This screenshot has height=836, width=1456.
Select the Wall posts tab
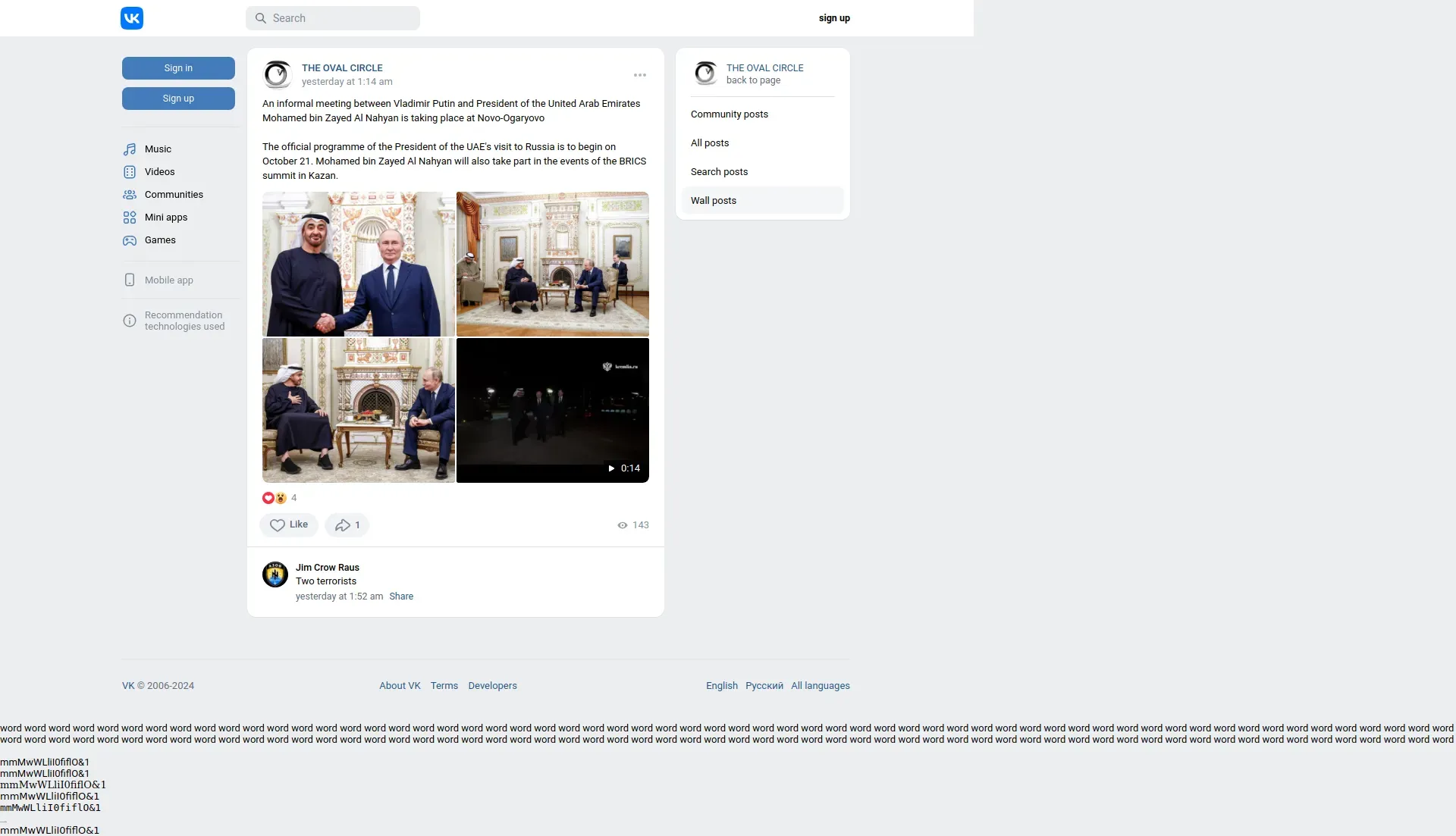coord(714,201)
